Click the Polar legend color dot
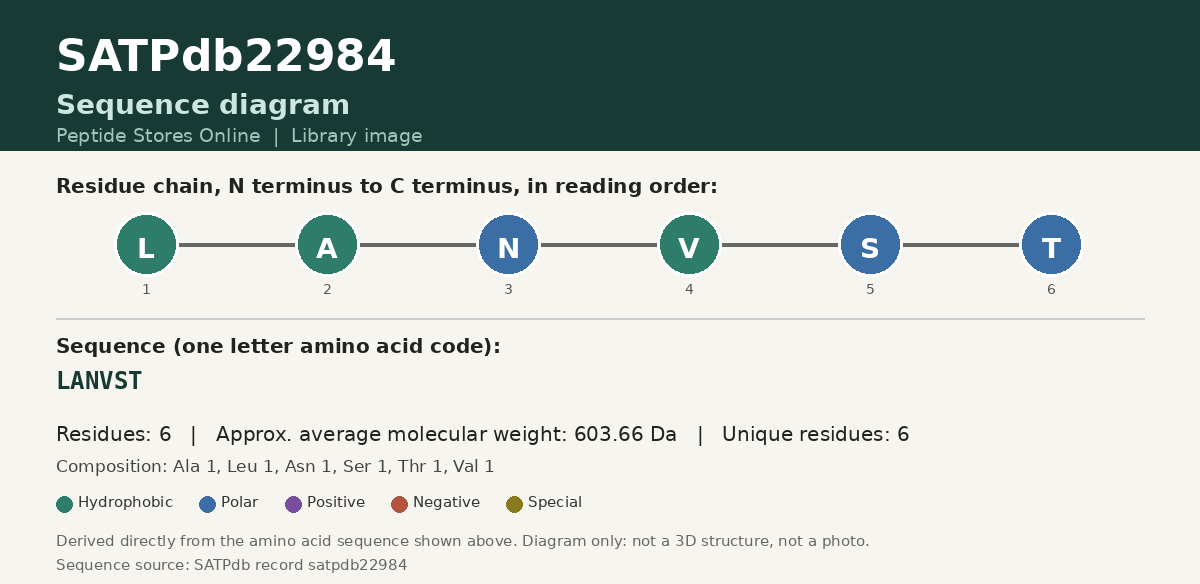This screenshot has width=1200, height=584. pyautogui.click(x=208, y=504)
